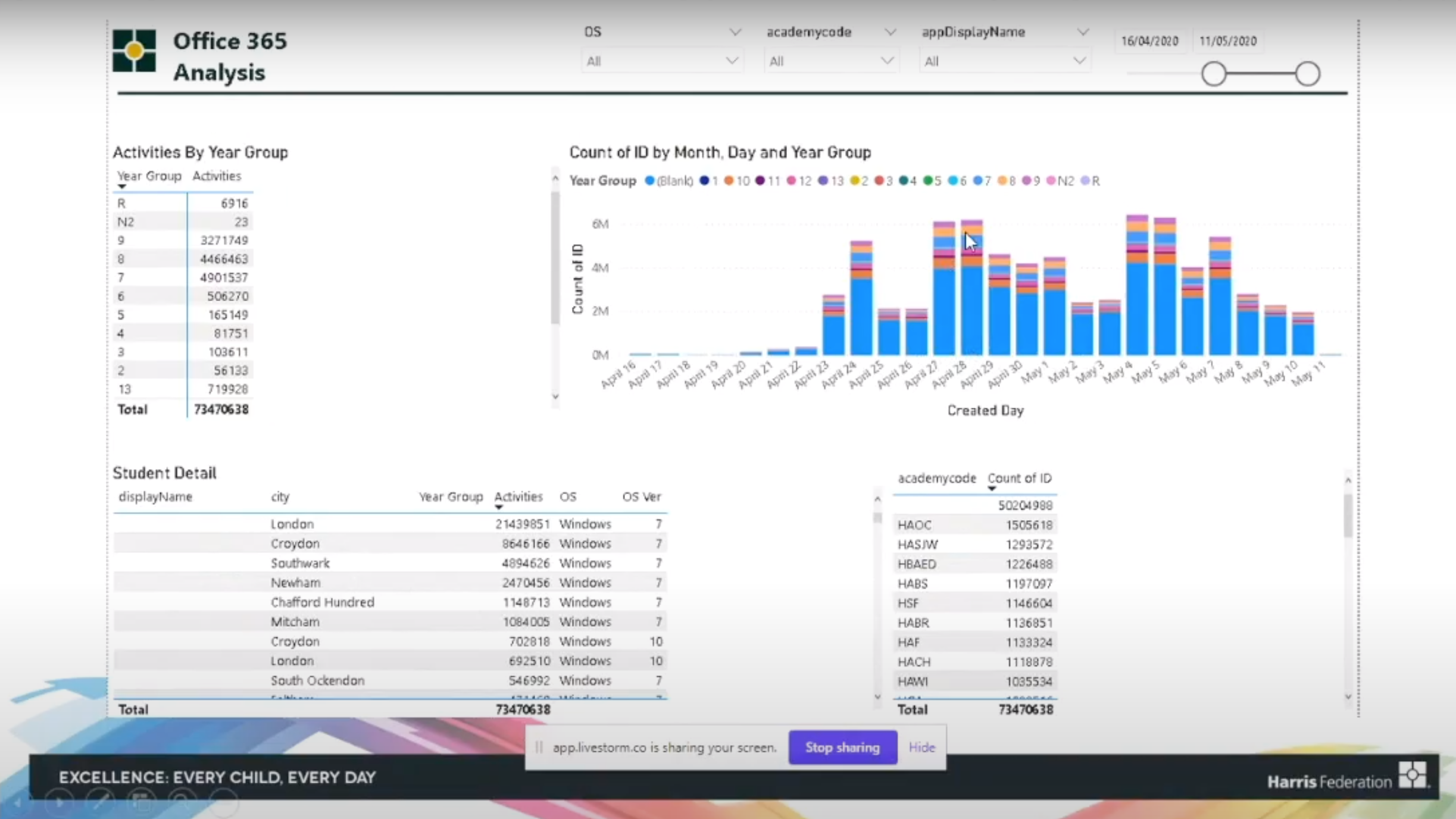Click Hide on the sharing notification
This screenshot has height=819, width=1456.
point(921,748)
